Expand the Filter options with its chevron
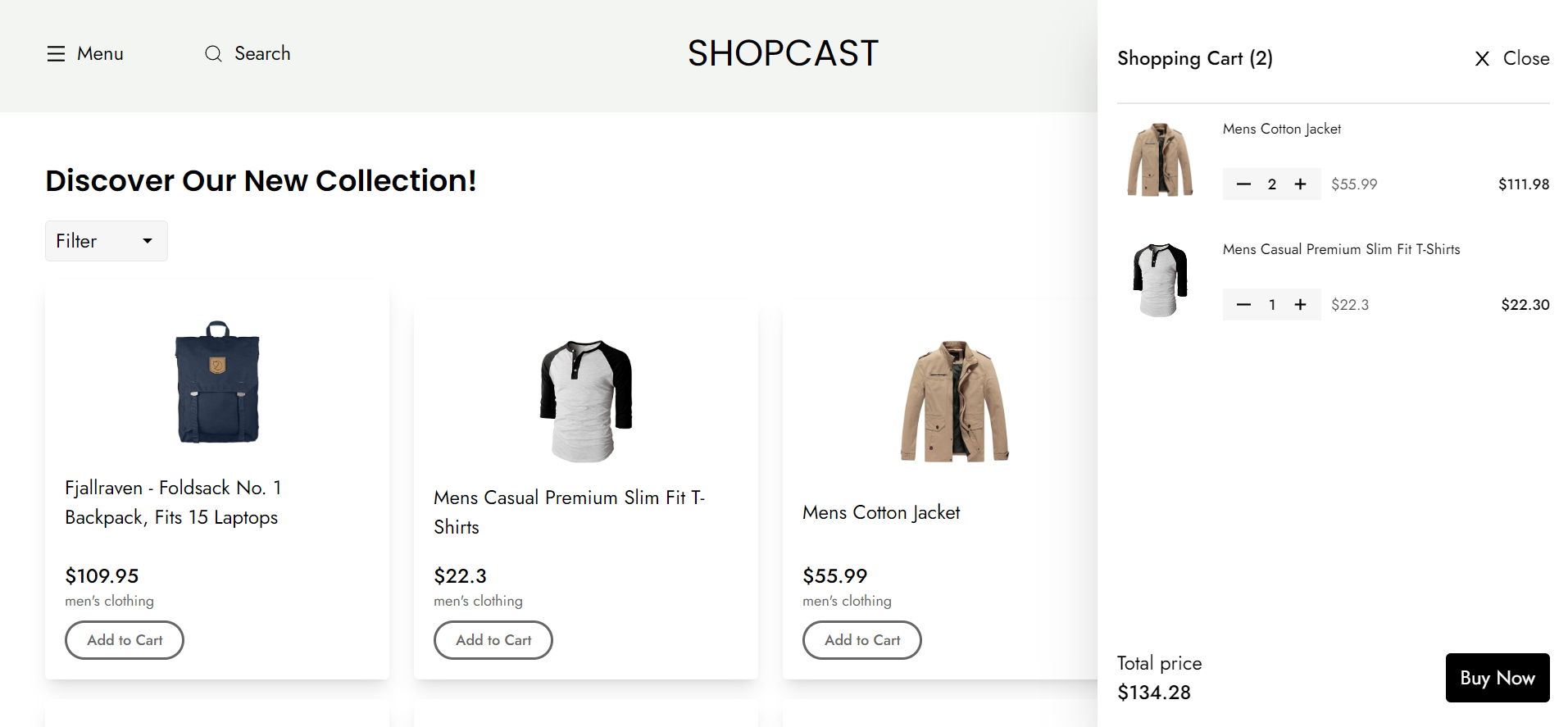The image size is (1568, 727). coord(148,240)
